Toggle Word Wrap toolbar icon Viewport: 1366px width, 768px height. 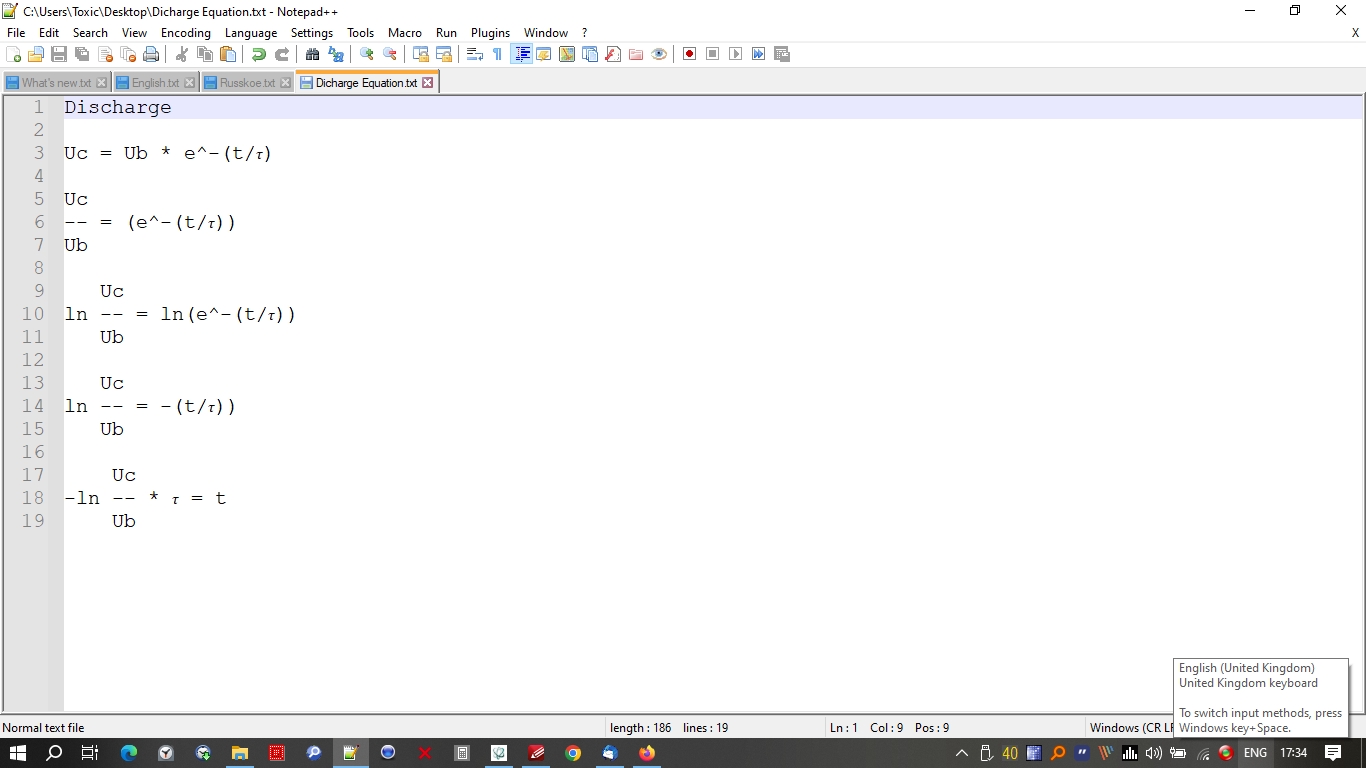pyautogui.click(x=475, y=54)
